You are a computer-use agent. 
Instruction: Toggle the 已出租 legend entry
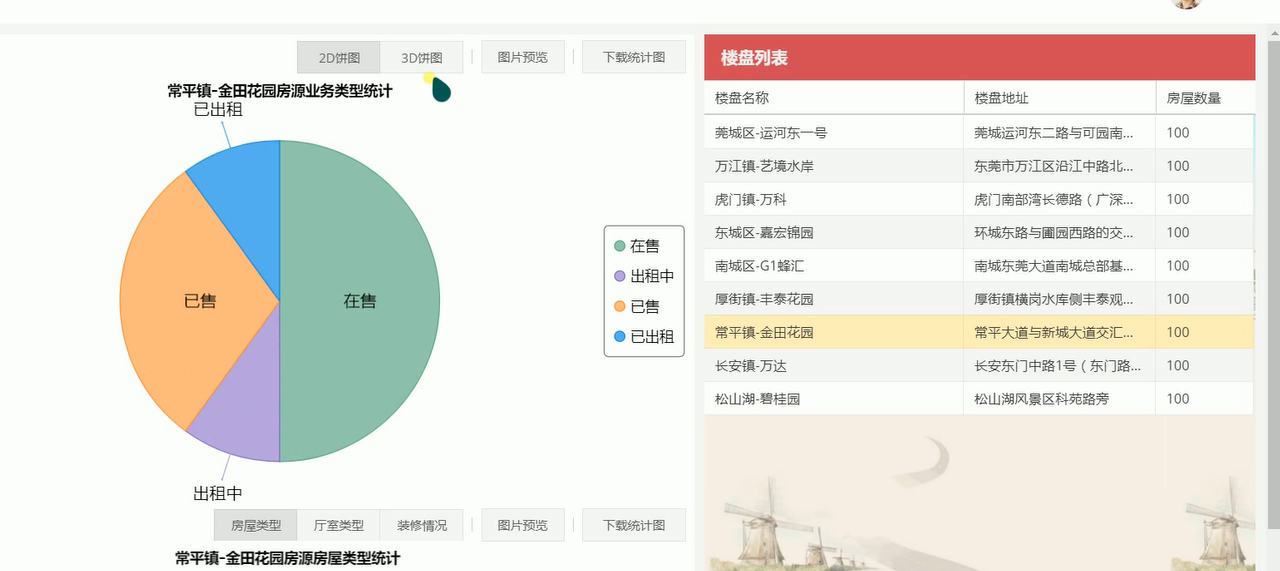click(644, 337)
